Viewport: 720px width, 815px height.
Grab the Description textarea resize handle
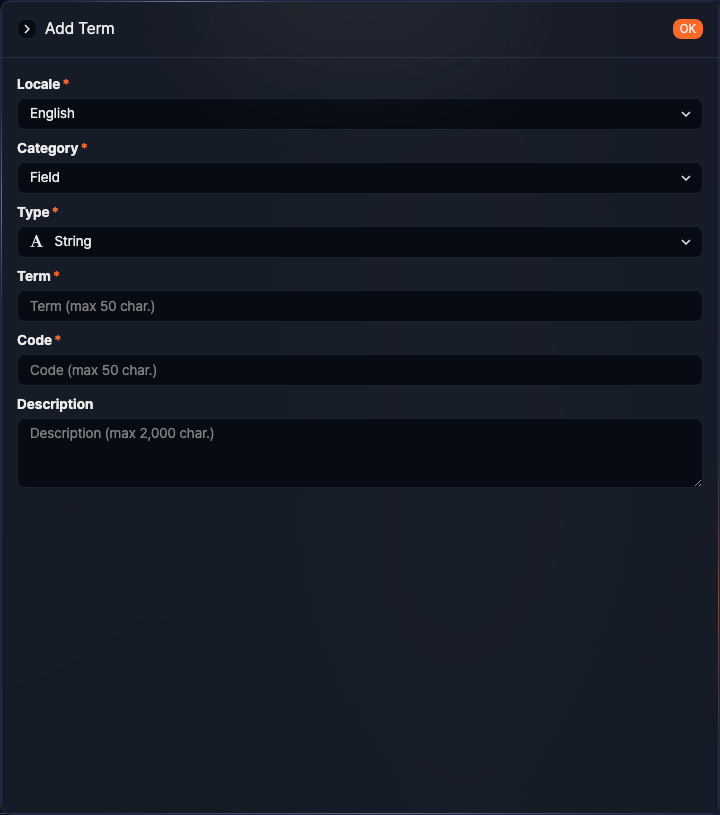697,482
